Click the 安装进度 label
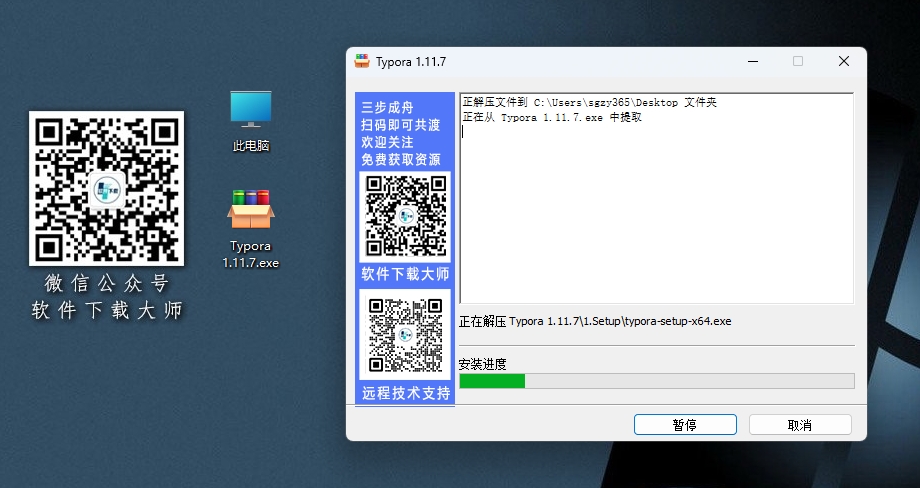 (x=482, y=364)
